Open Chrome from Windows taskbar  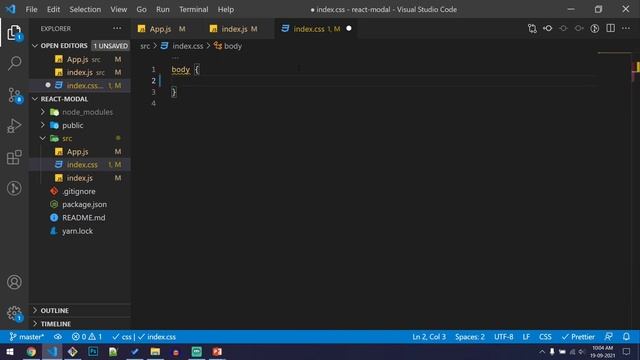[31, 351]
